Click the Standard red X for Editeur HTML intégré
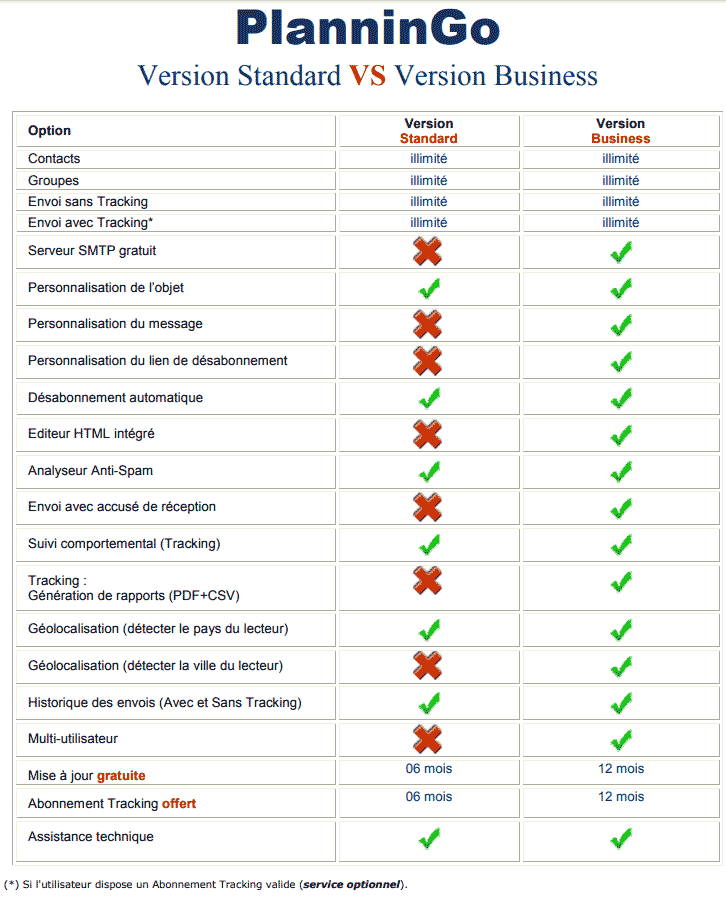Image resolution: width=726 pixels, height=898 pixels. (428, 434)
